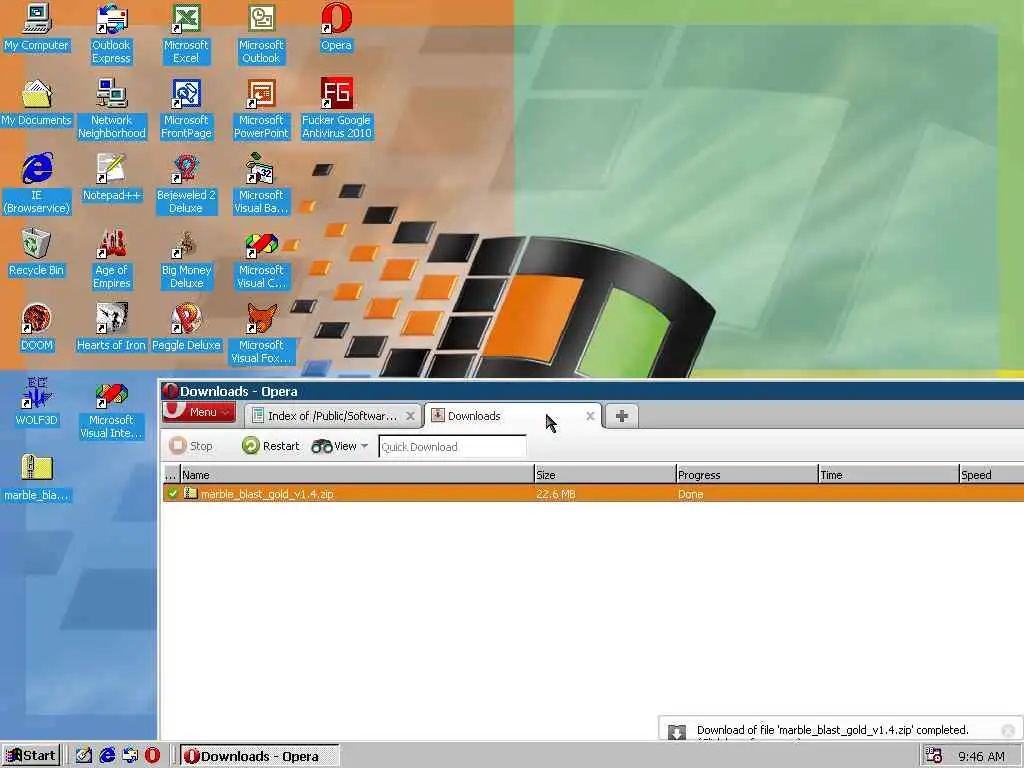Click the Stop download button
The image size is (1024, 768).
[191, 446]
